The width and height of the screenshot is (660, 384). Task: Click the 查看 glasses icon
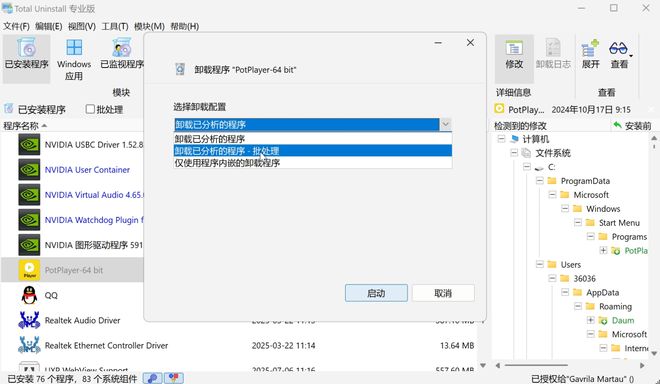pos(618,48)
